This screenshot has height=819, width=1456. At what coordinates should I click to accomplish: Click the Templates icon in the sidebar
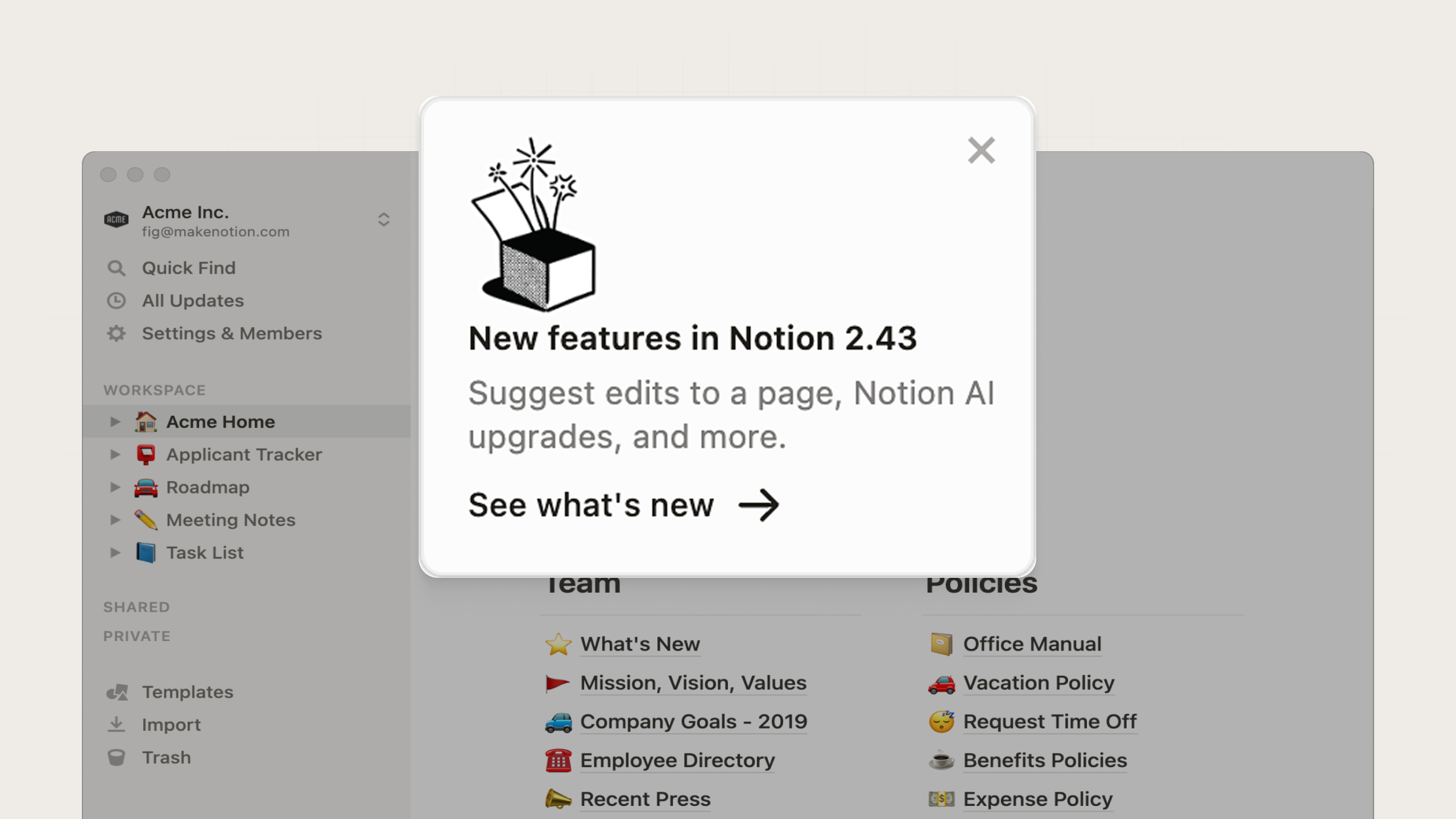point(117,692)
